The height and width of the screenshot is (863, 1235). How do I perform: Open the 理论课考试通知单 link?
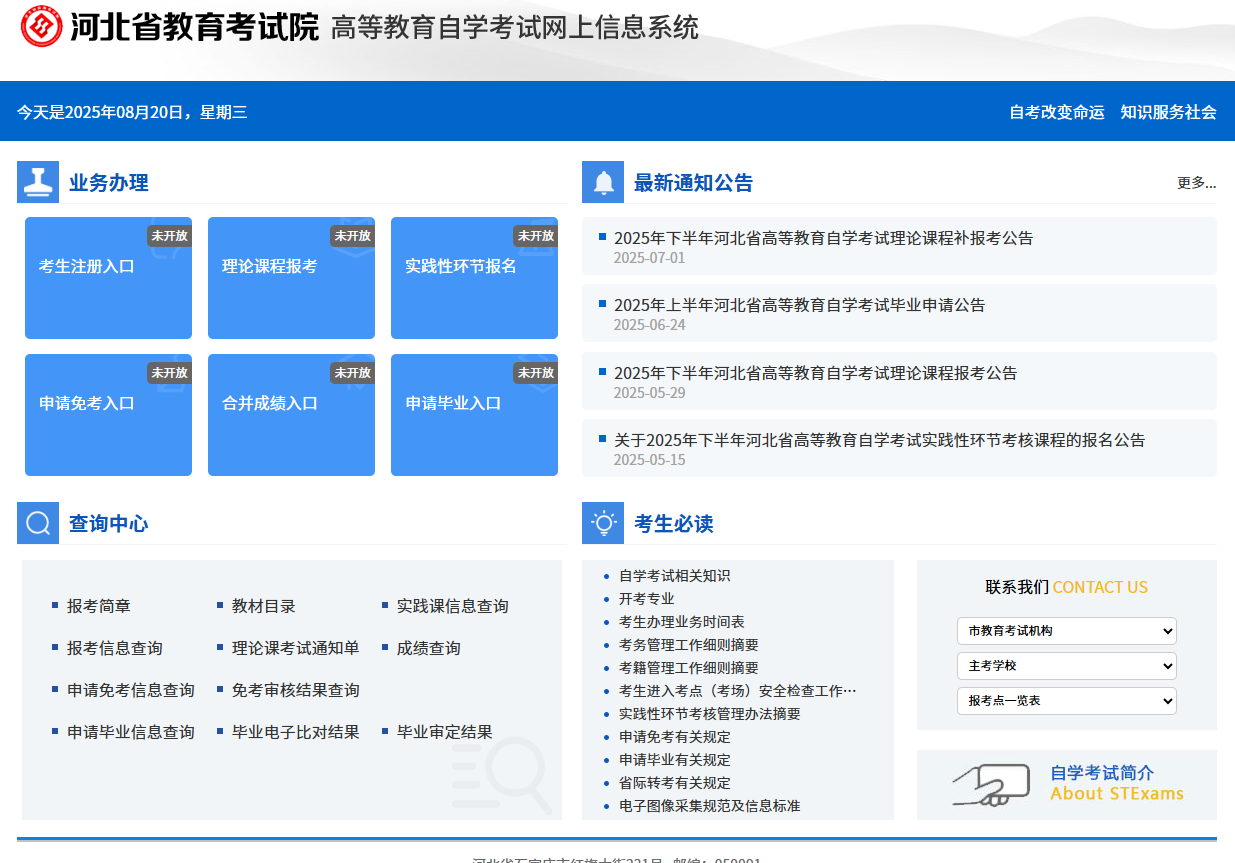296,648
